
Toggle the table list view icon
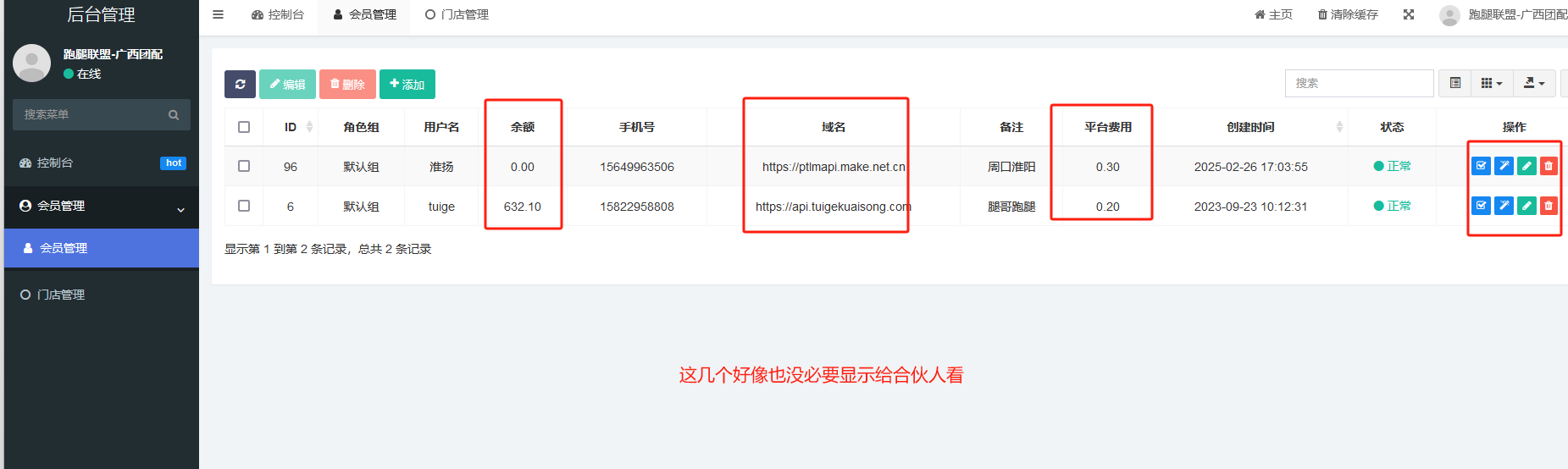pyautogui.click(x=1455, y=83)
